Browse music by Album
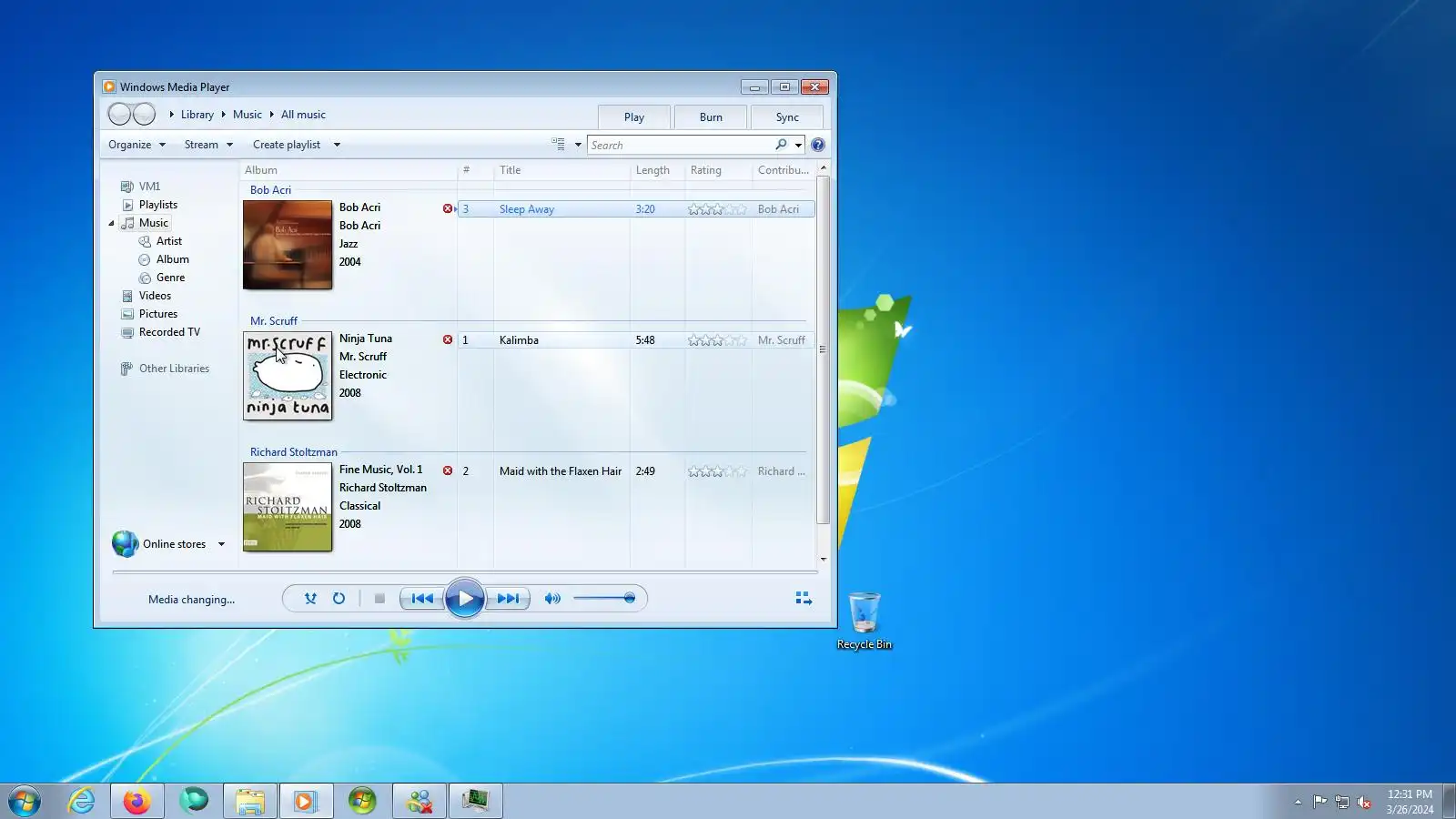 point(173,259)
